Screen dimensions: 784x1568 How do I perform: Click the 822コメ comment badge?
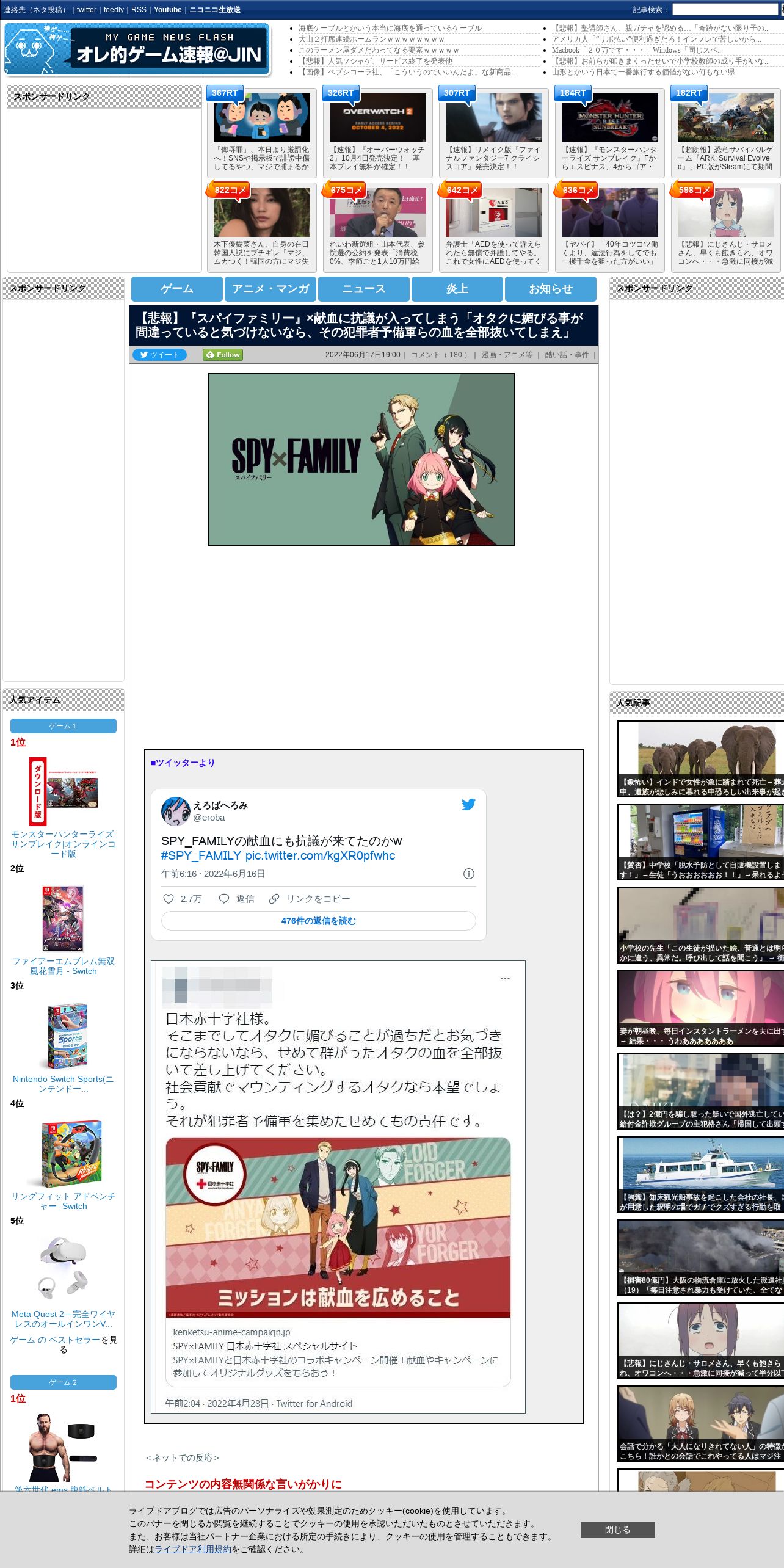[230, 190]
